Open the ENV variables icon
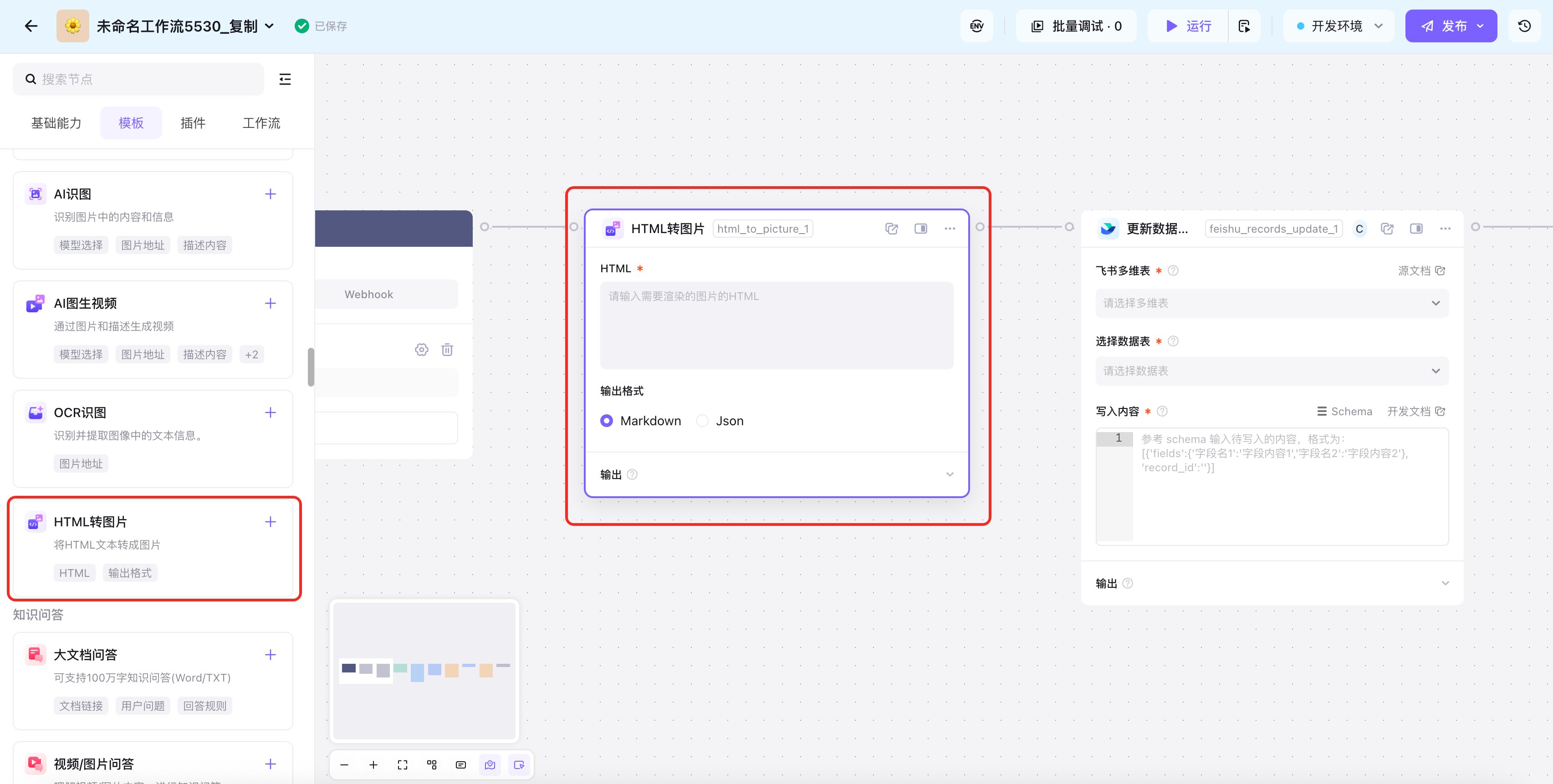This screenshot has height=784, width=1553. (x=976, y=26)
